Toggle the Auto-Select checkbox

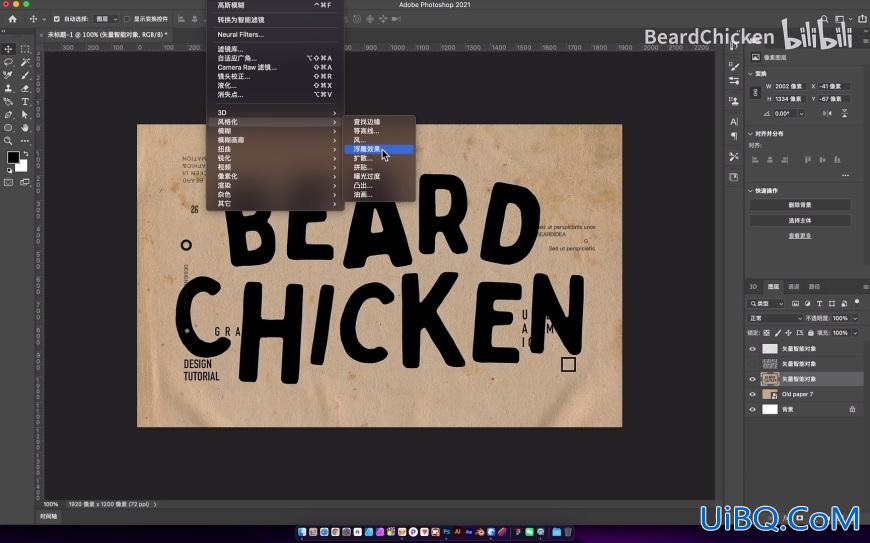tap(57, 19)
